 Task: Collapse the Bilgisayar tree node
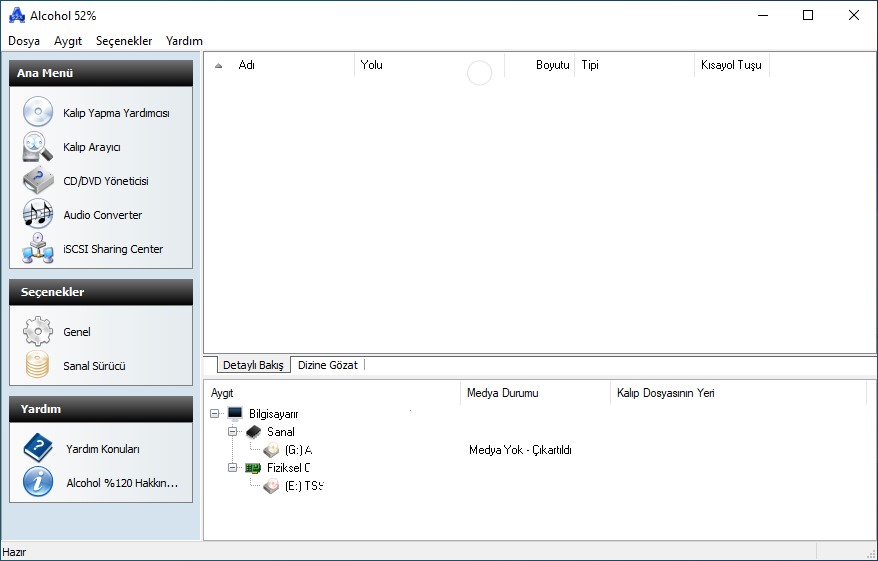[x=214, y=414]
